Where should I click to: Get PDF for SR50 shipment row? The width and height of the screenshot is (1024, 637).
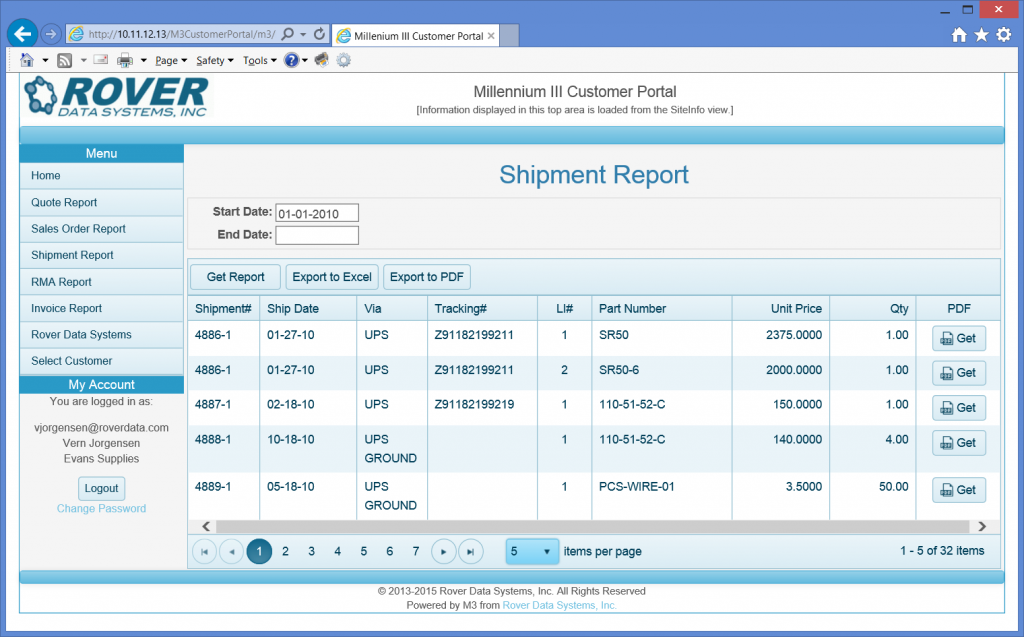point(959,338)
